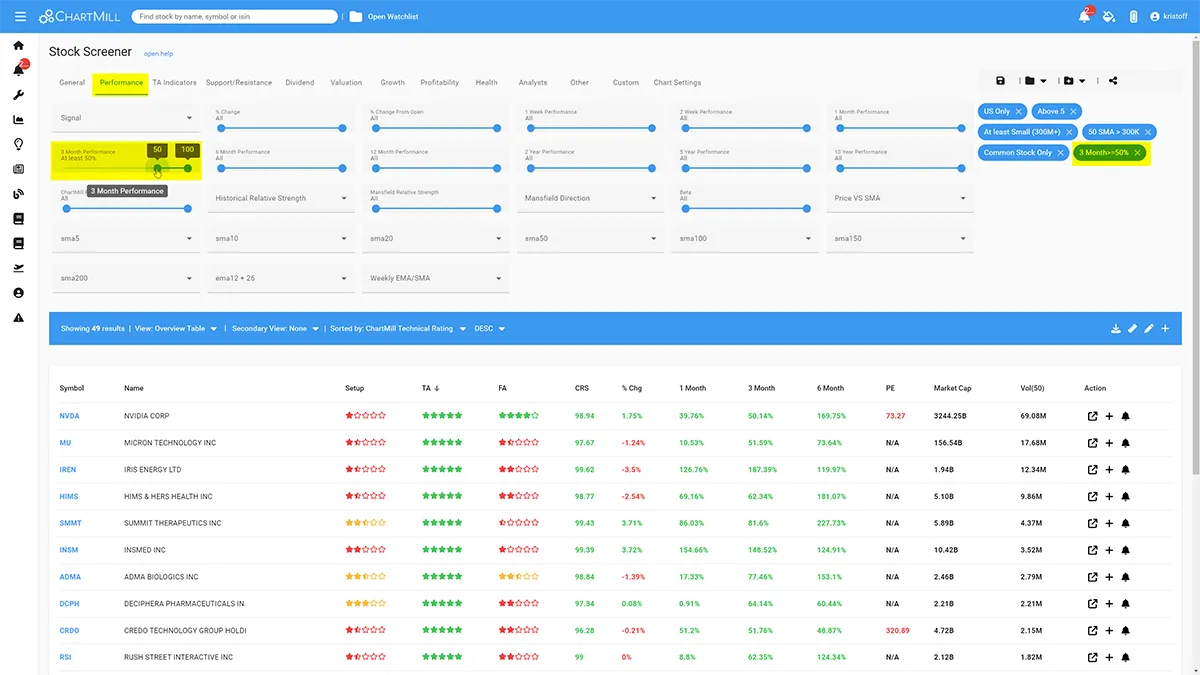Set alert bell for SMMT row
The image size is (1200, 675).
[1125, 523]
